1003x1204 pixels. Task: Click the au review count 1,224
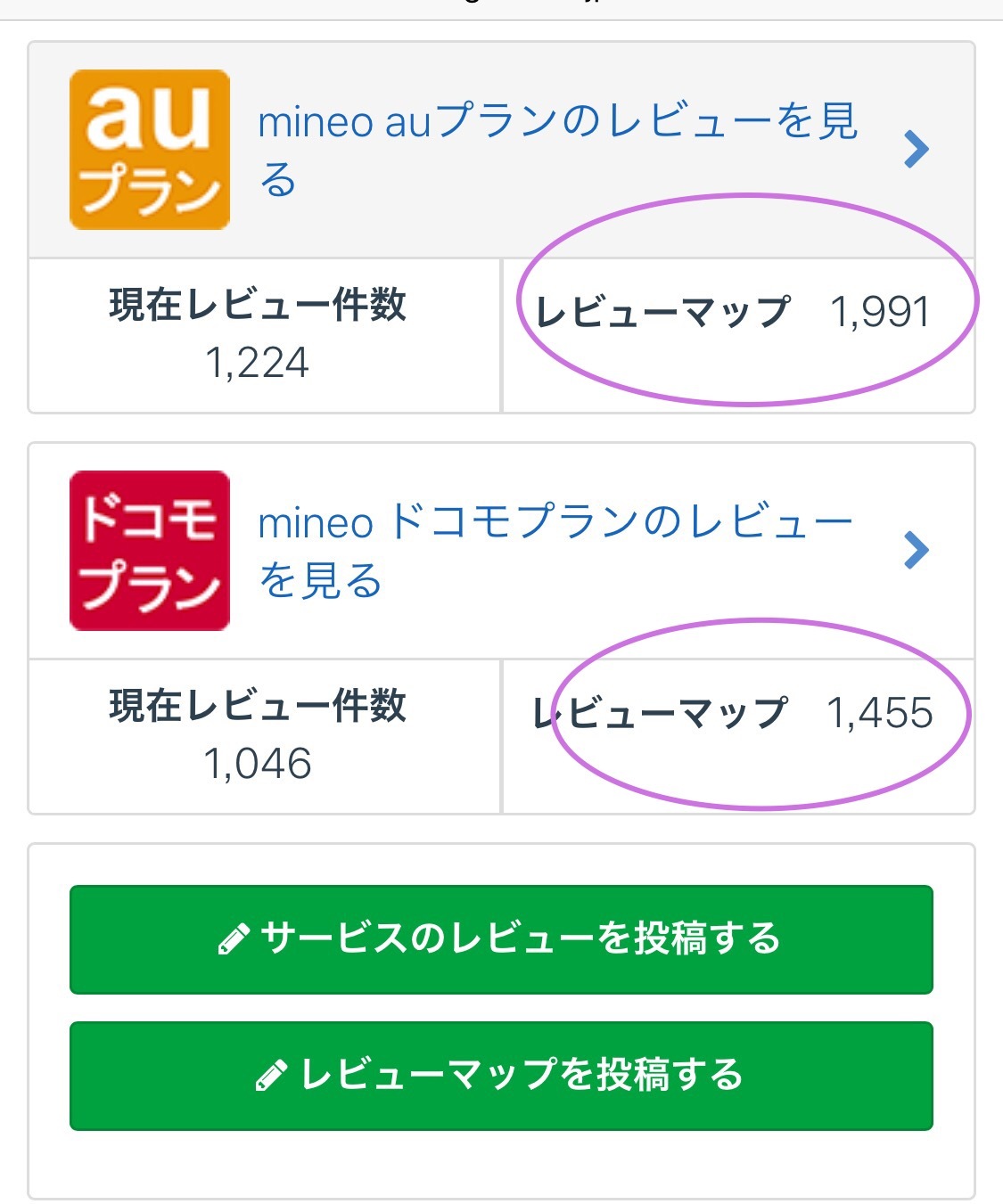pyautogui.click(x=258, y=363)
